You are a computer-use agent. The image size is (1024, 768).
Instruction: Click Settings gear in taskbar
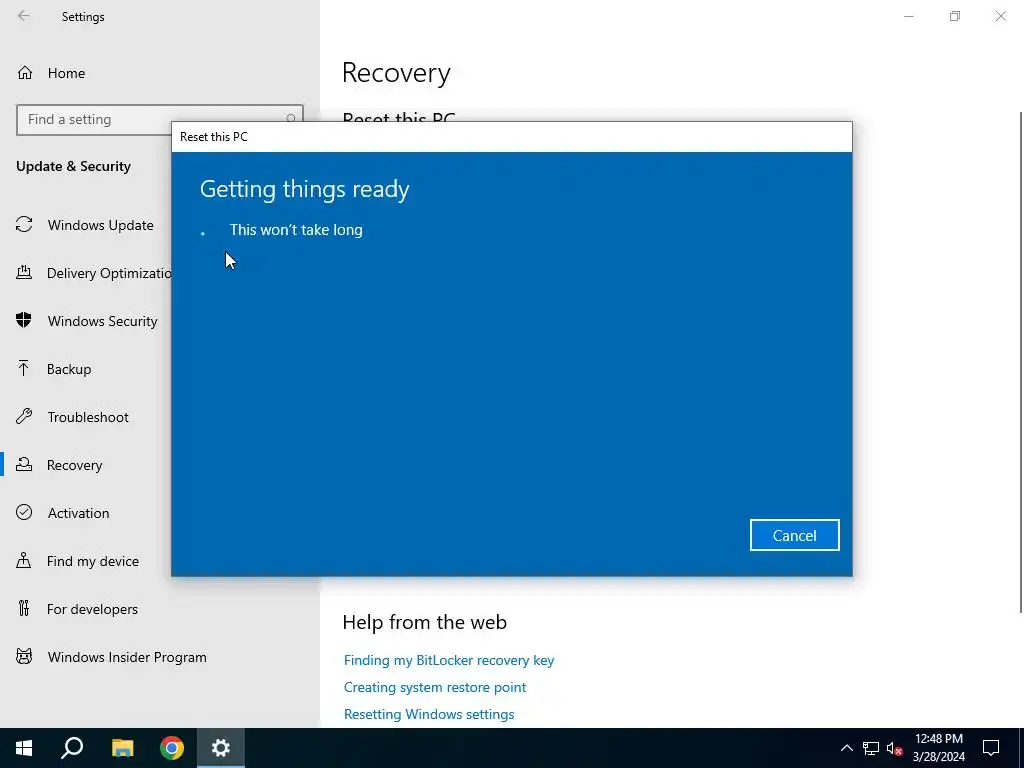221,748
